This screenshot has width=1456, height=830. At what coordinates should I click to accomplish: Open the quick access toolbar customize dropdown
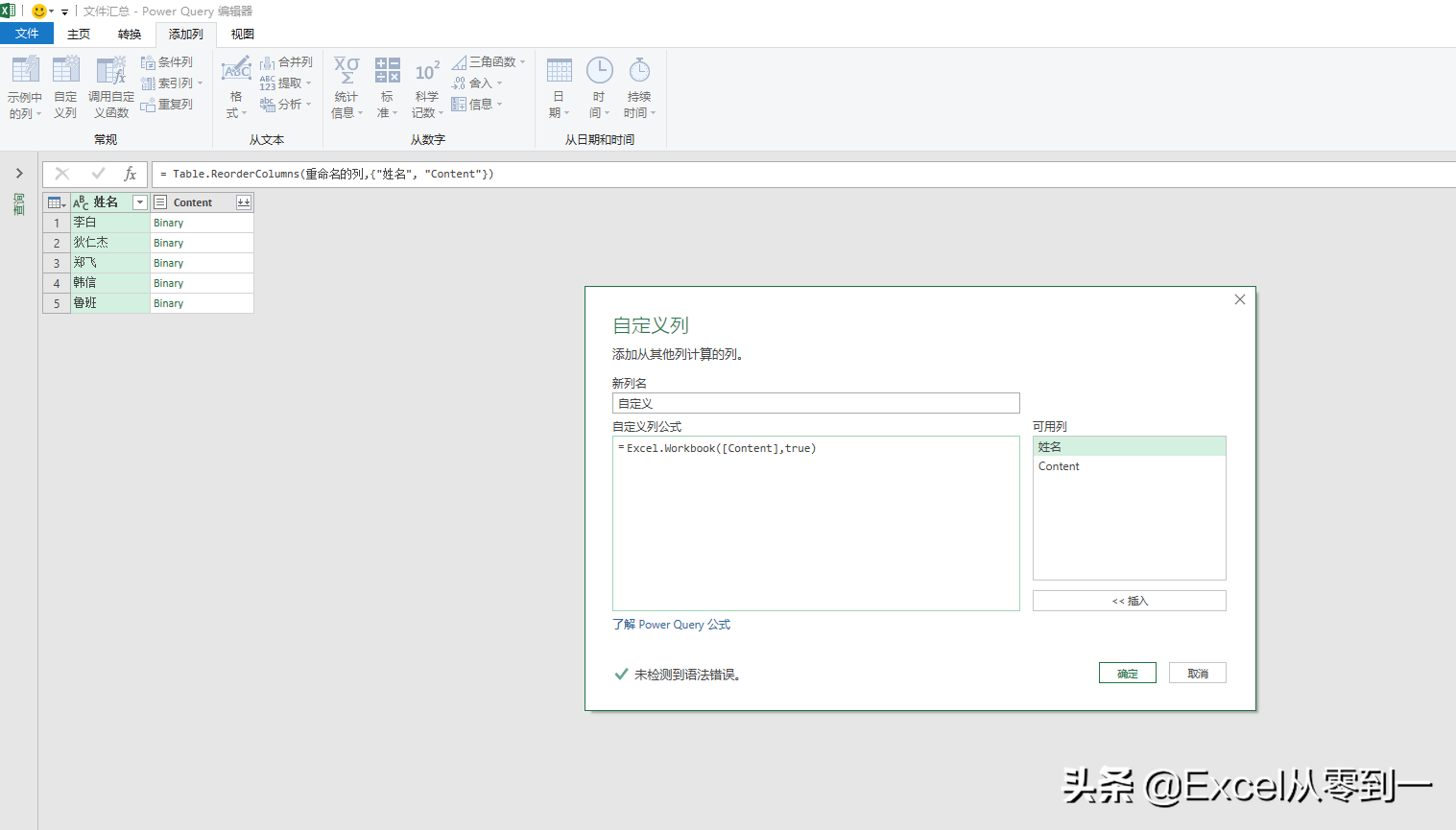pos(65,12)
